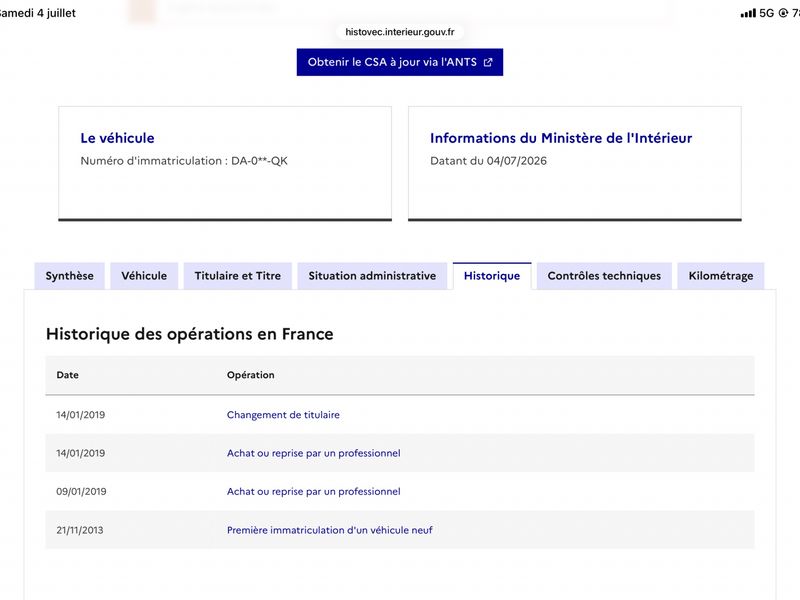
Task: Click the Date column header
Action: point(67,375)
